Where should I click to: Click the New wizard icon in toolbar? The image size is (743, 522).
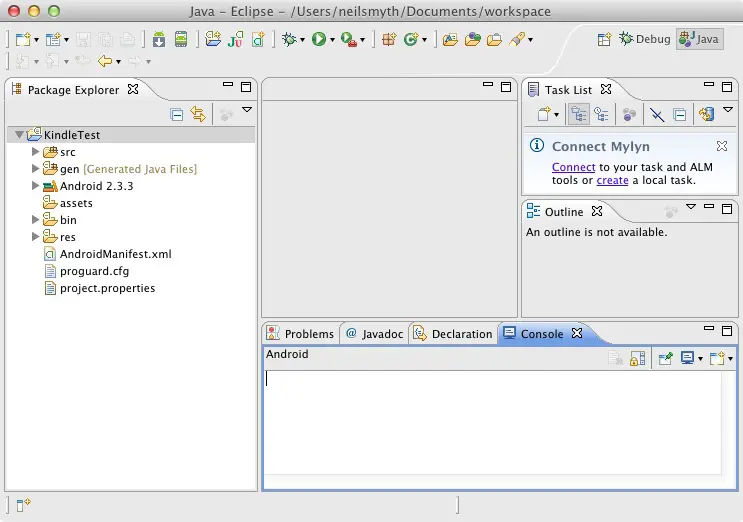click(x=23, y=39)
